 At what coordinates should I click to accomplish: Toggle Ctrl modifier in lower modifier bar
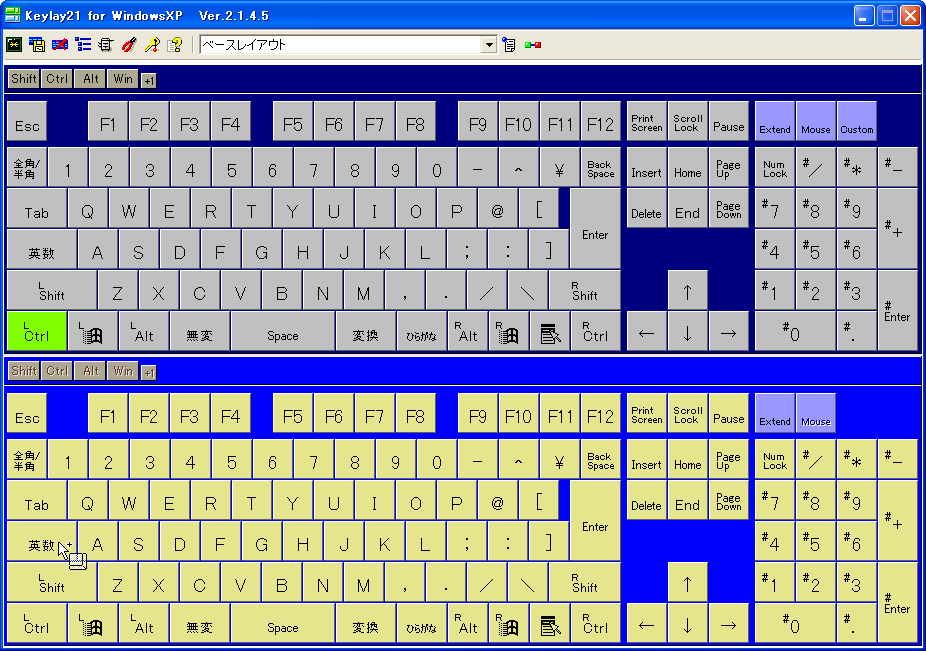tap(57, 370)
